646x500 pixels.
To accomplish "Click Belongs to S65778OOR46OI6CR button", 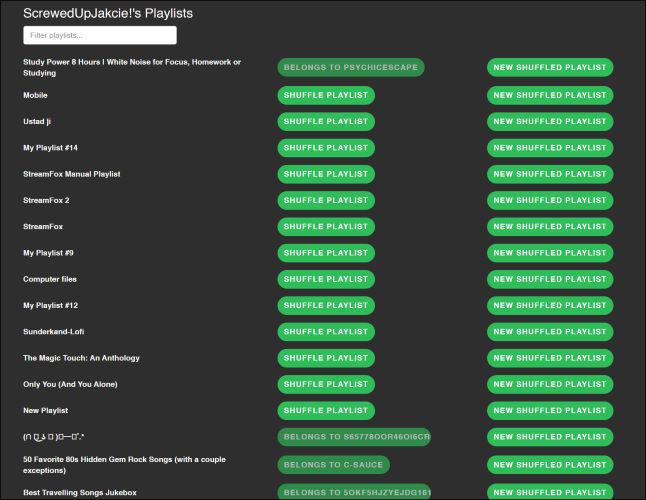I will (354, 437).
